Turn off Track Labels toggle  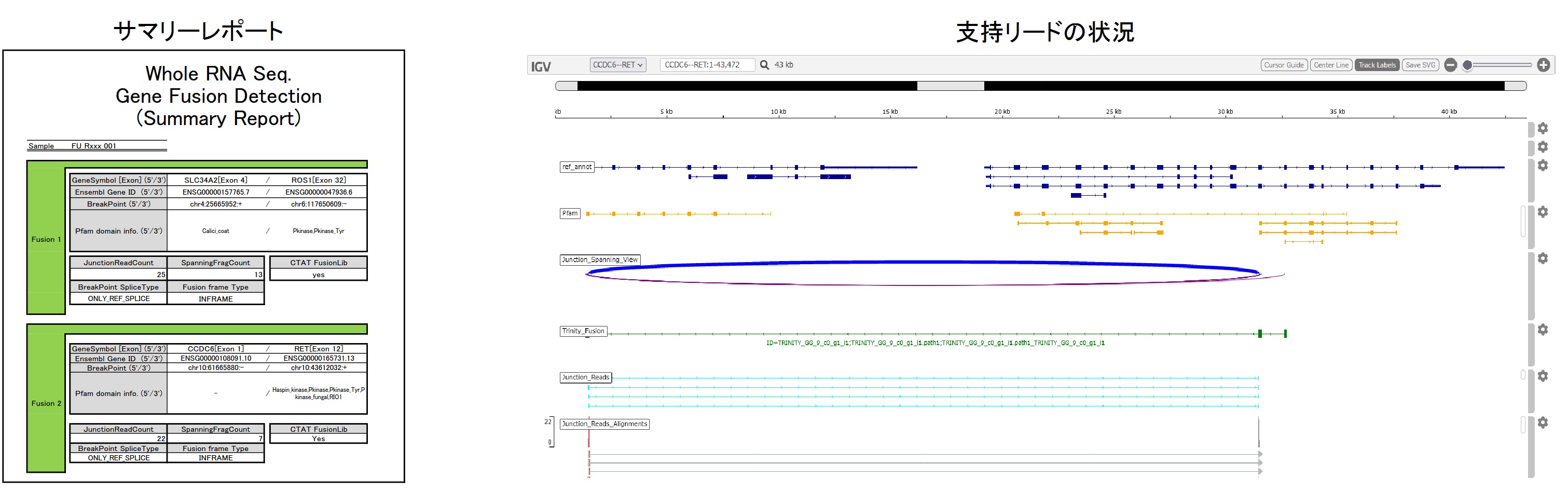pyautogui.click(x=1377, y=65)
